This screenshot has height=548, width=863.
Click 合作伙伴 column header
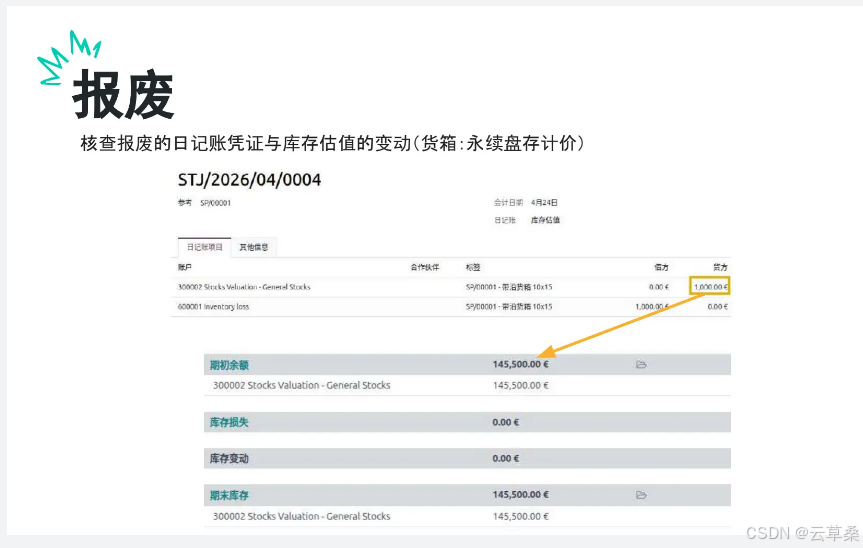click(425, 267)
